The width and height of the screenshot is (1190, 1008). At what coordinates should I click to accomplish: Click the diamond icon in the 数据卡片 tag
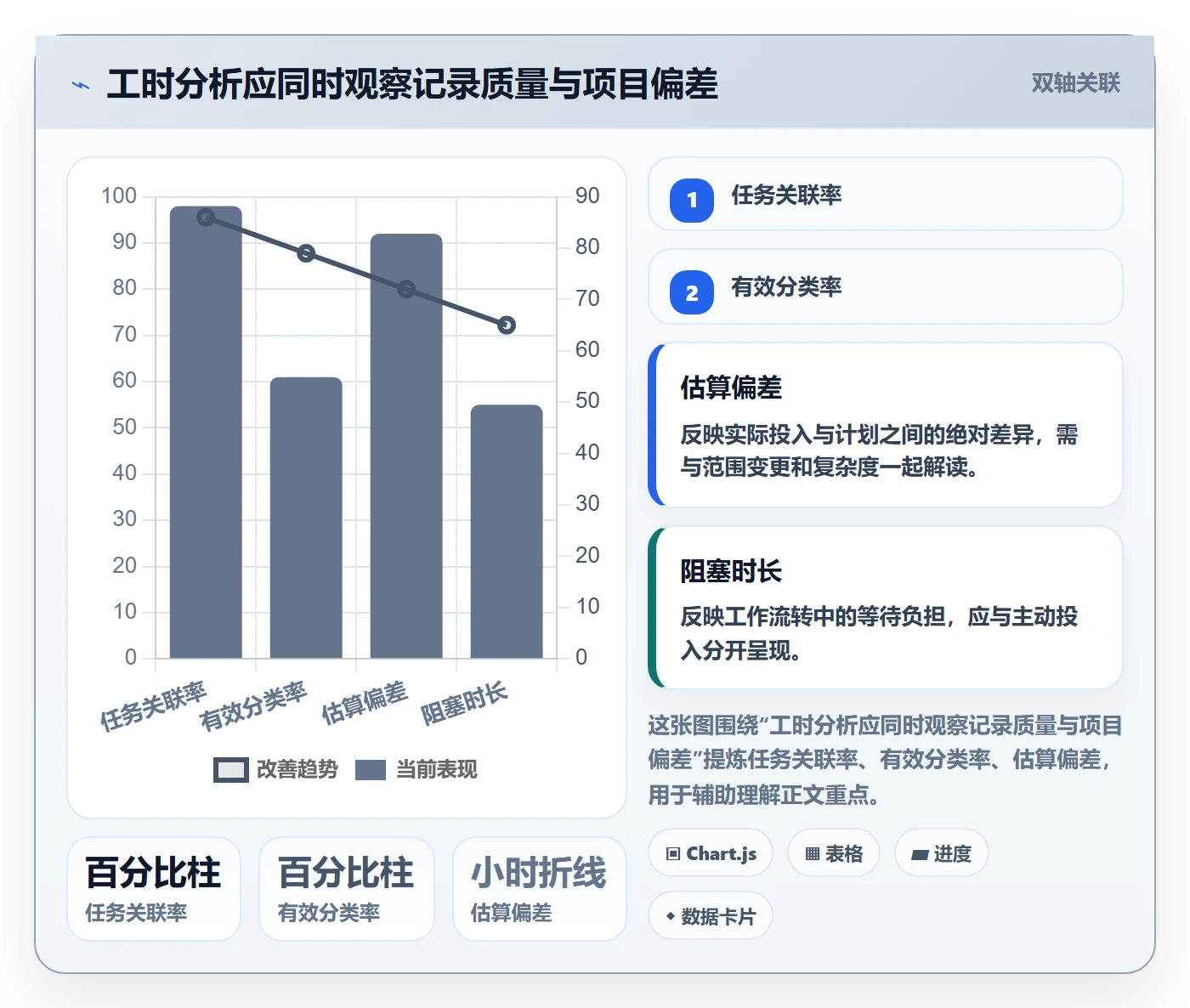click(671, 916)
